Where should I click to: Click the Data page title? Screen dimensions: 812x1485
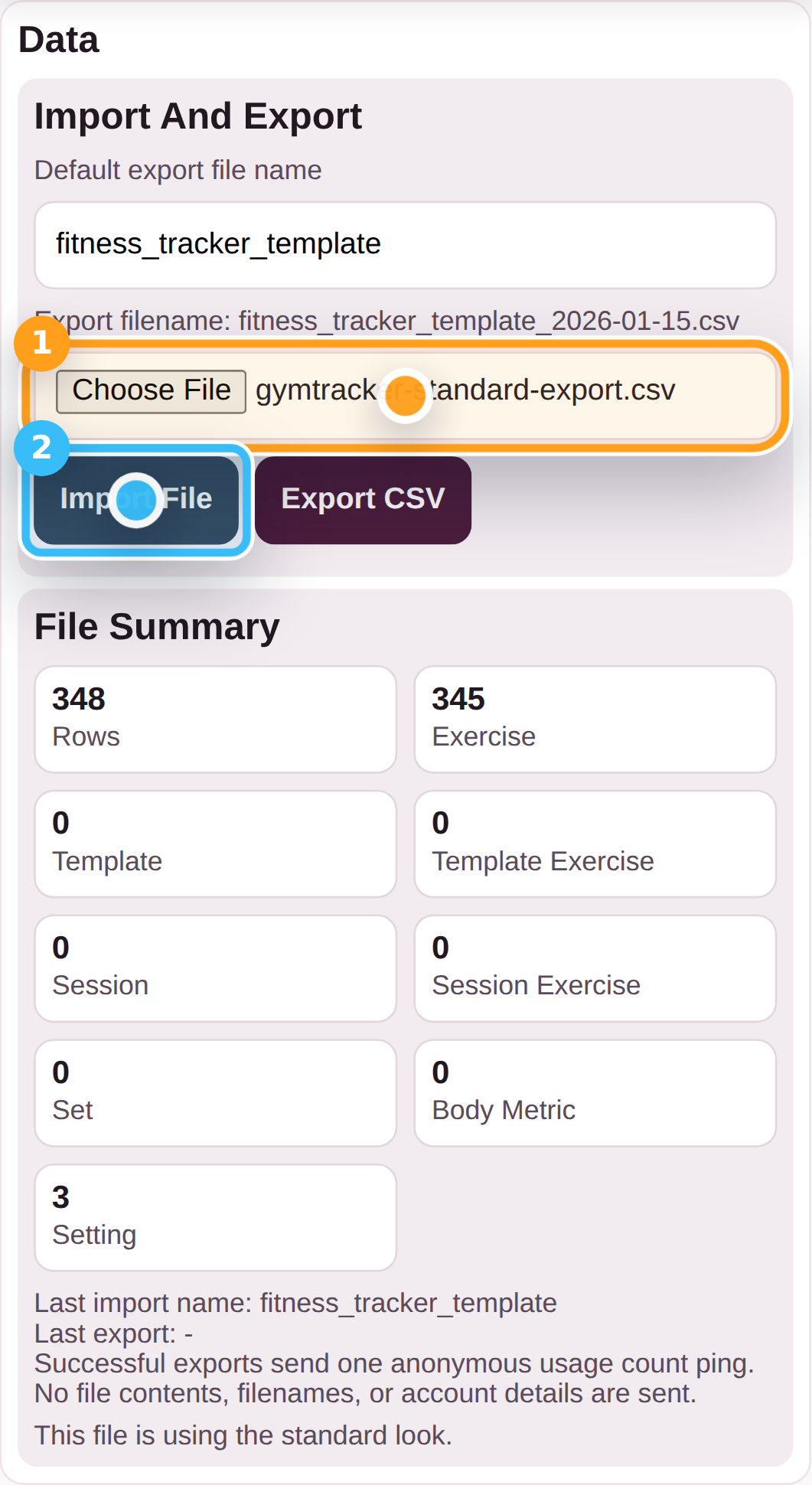(58, 39)
